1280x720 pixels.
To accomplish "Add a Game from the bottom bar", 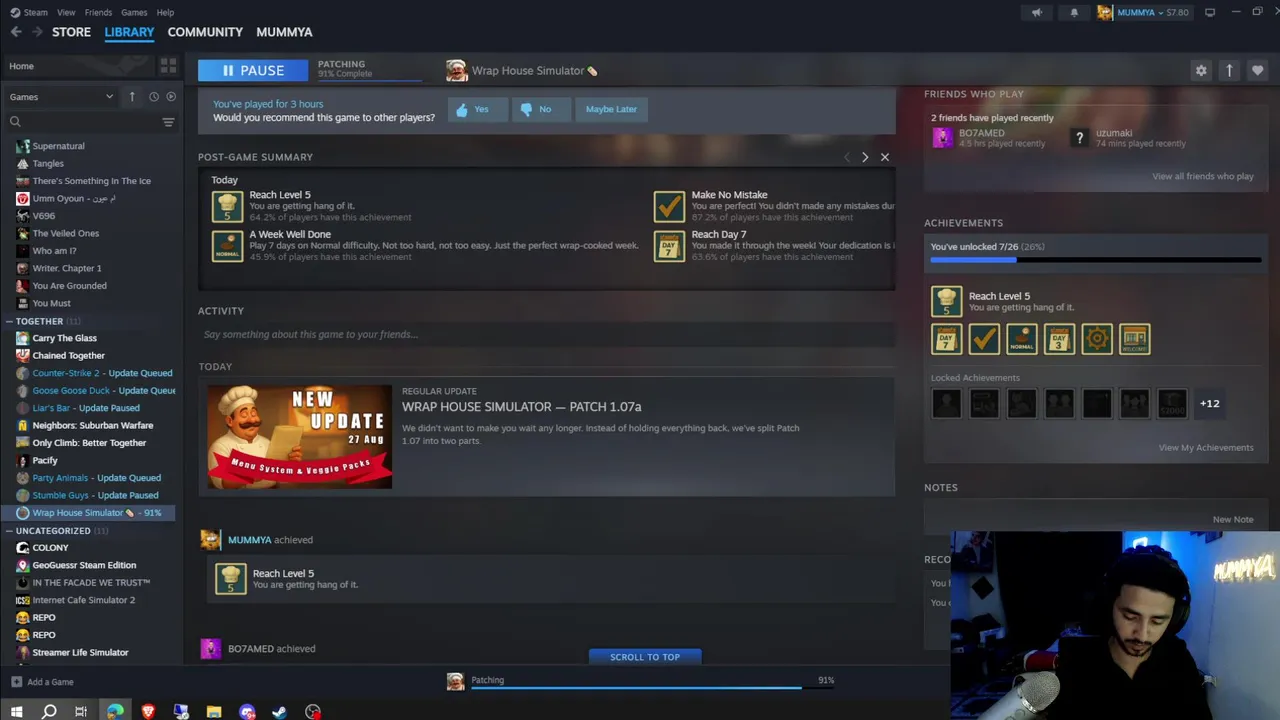I will click(42, 682).
